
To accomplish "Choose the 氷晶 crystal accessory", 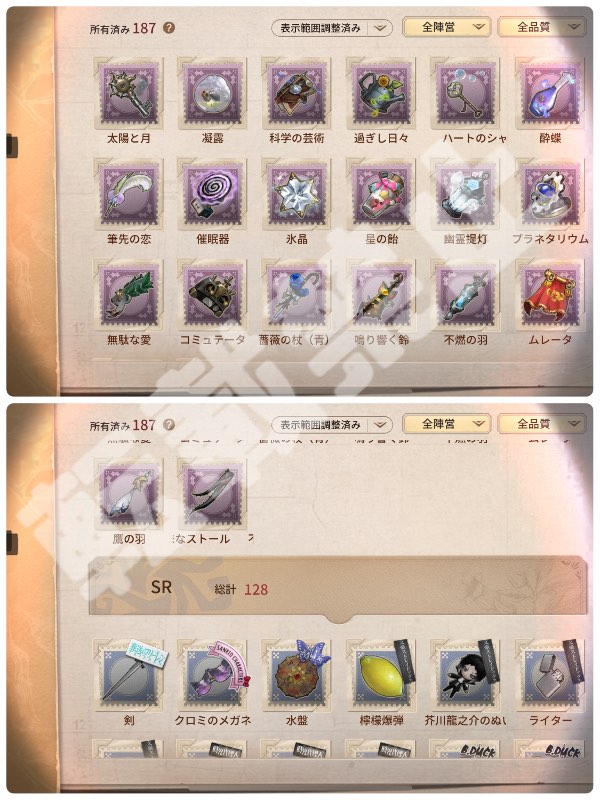I will point(296,194).
